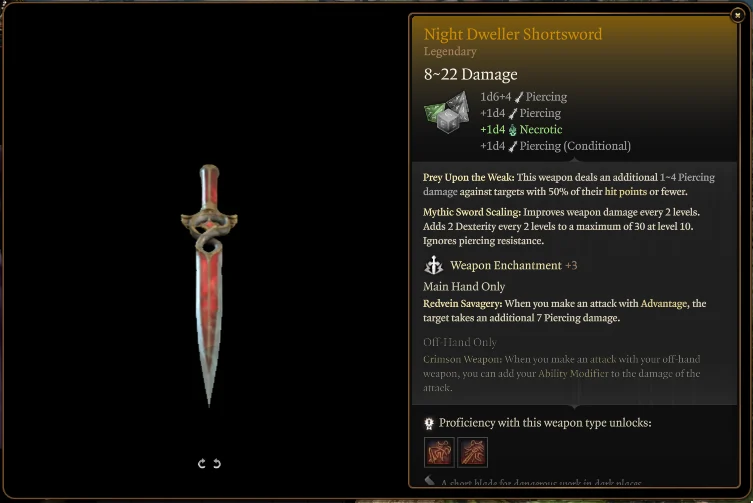This screenshot has width=753, height=503.
Task: Click the 3D shortsword model preview
Action: coord(209,285)
